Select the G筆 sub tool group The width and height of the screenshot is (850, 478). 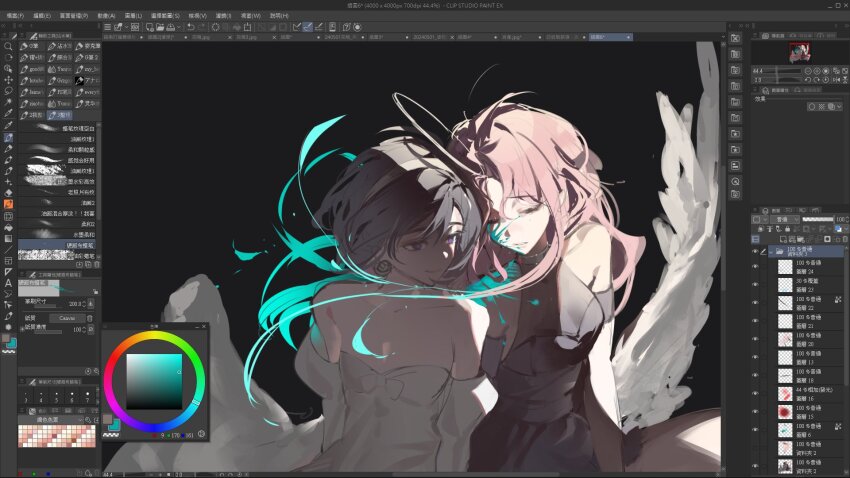33,46
